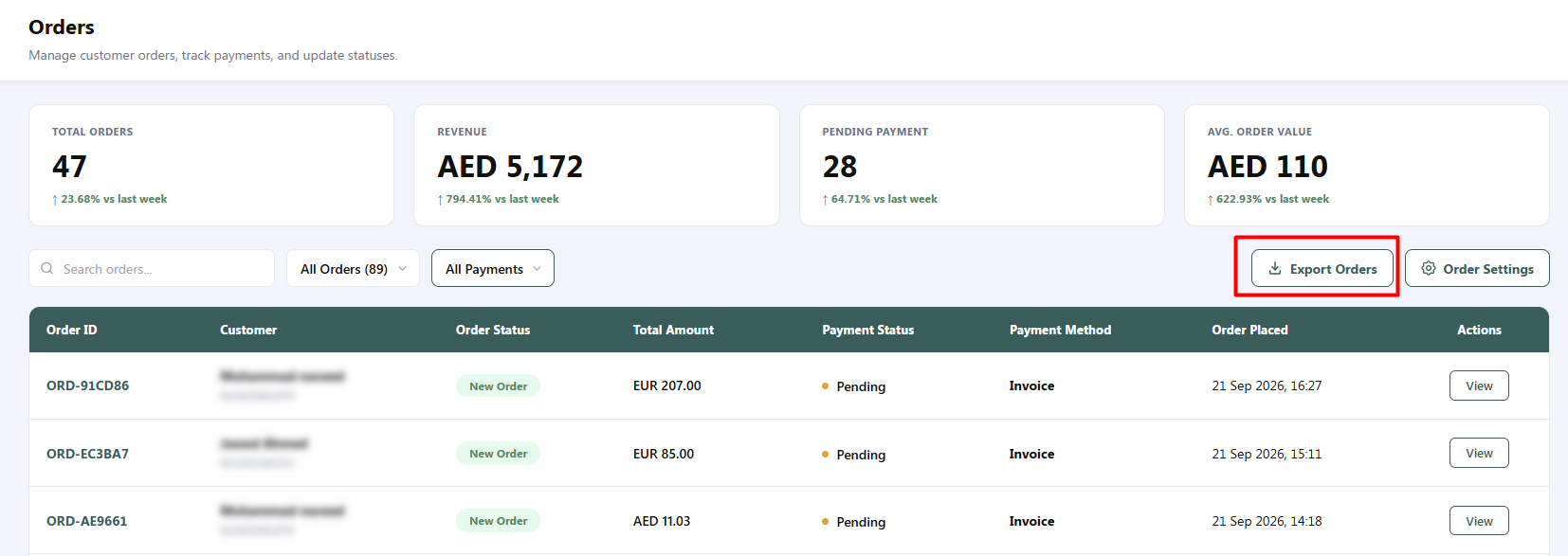The image size is (1568, 556).
Task: Click the Order Status column header
Action: [x=493, y=331]
